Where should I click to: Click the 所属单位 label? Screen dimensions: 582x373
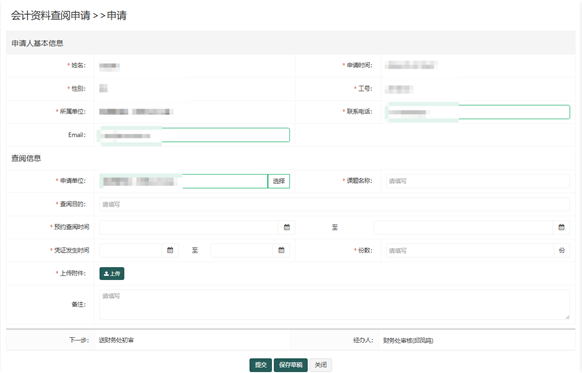tap(73, 111)
